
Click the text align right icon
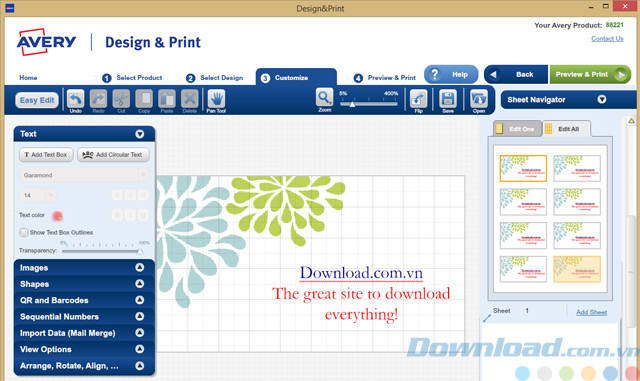pyautogui.click(x=143, y=195)
